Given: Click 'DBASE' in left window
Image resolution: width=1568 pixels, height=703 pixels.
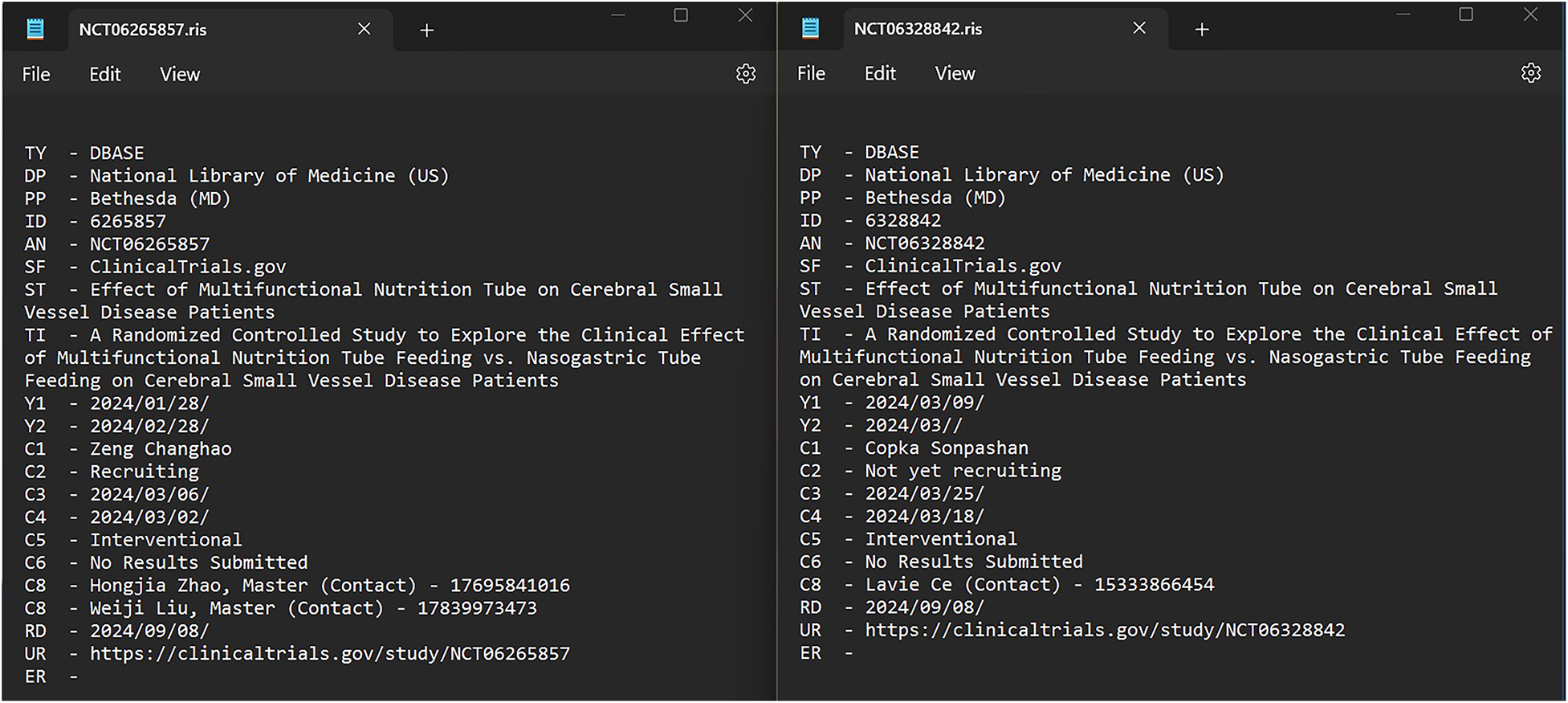Looking at the screenshot, I should (117, 153).
